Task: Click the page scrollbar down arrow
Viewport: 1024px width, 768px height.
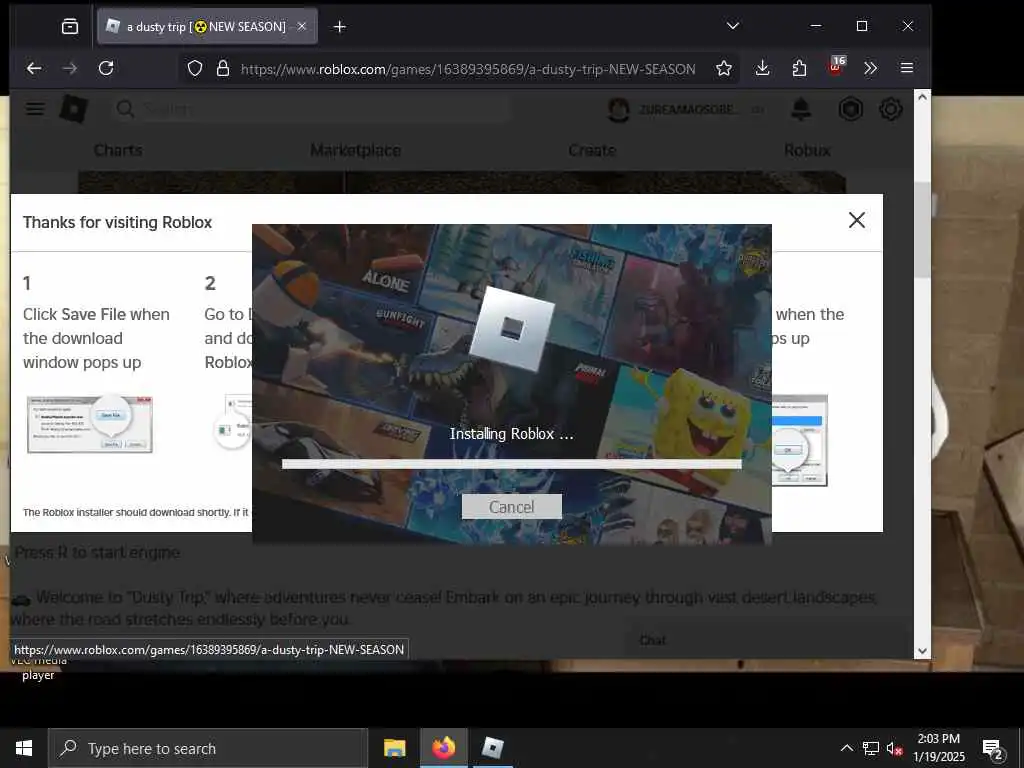Action: coord(922,650)
